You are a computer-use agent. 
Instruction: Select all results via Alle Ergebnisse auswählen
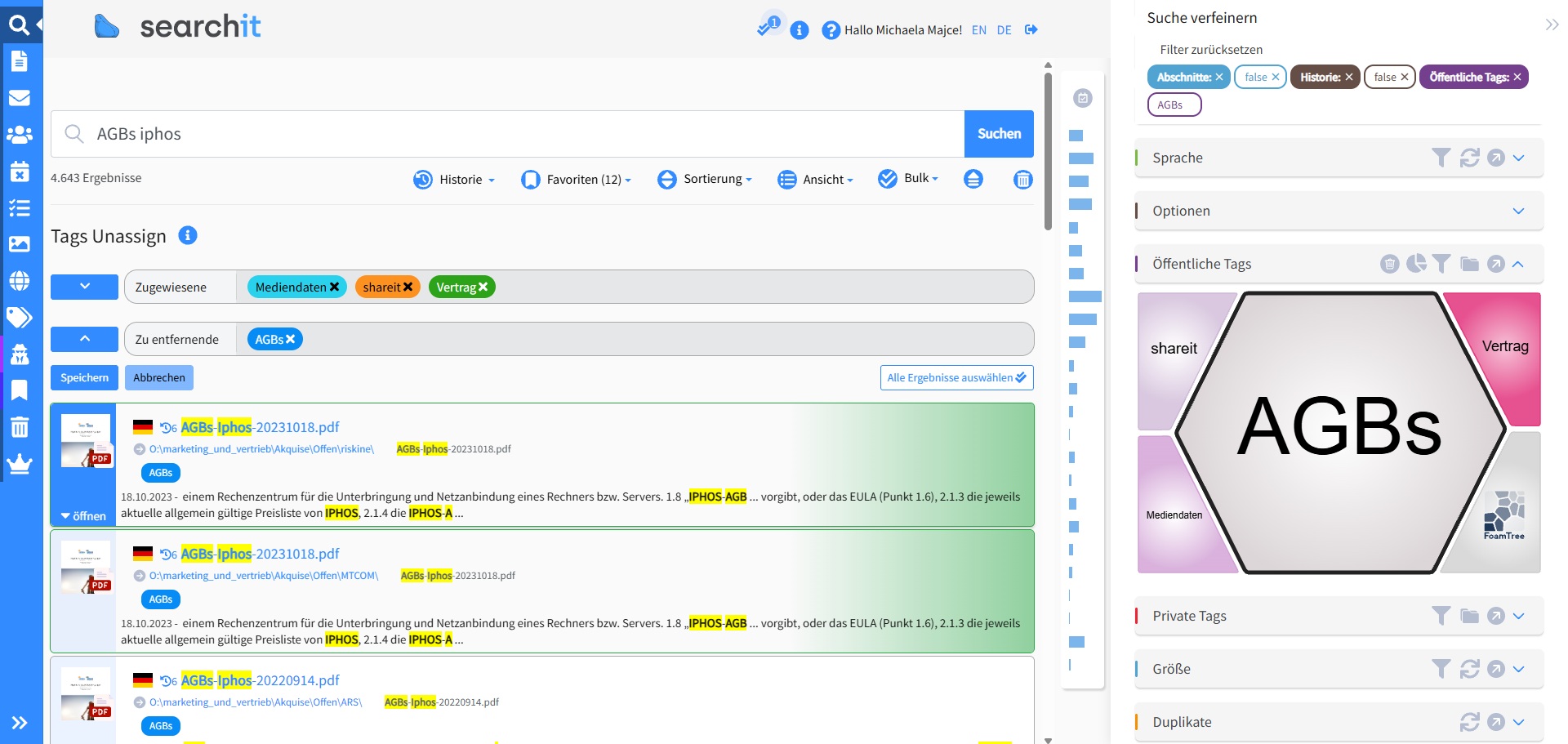(x=956, y=378)
